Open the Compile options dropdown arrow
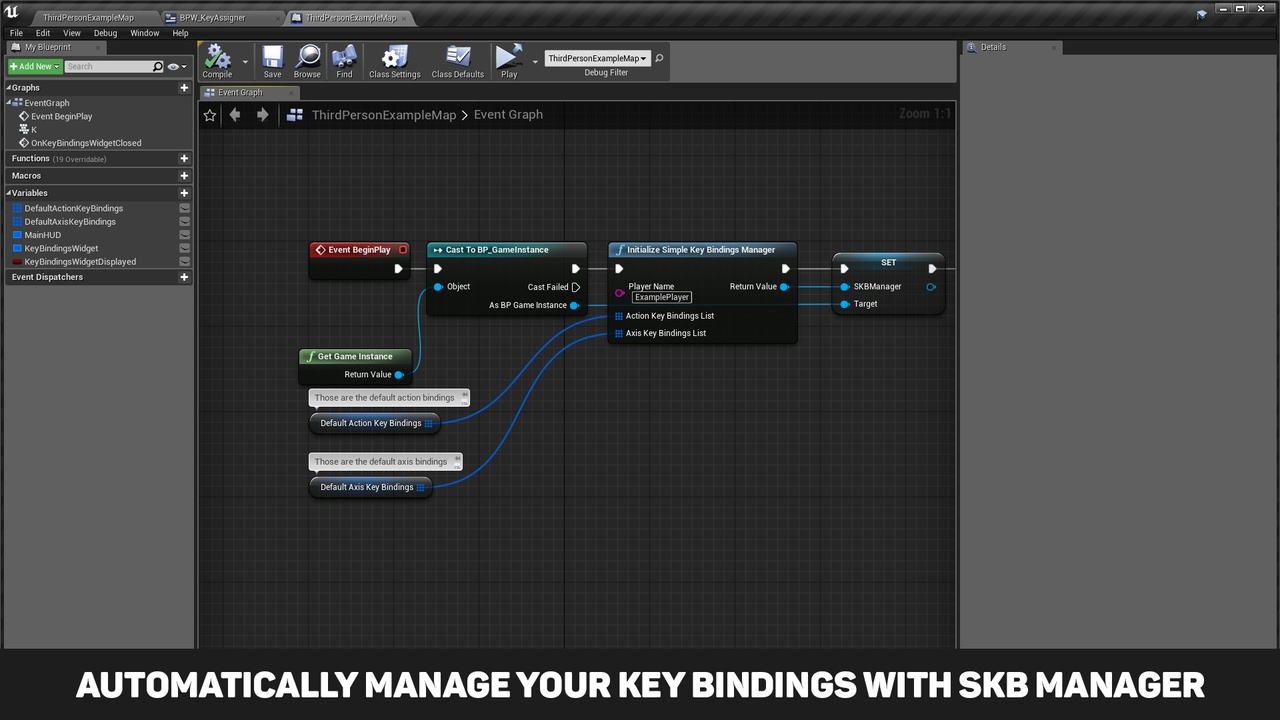 pyautogui.click(x=245, y=62)
